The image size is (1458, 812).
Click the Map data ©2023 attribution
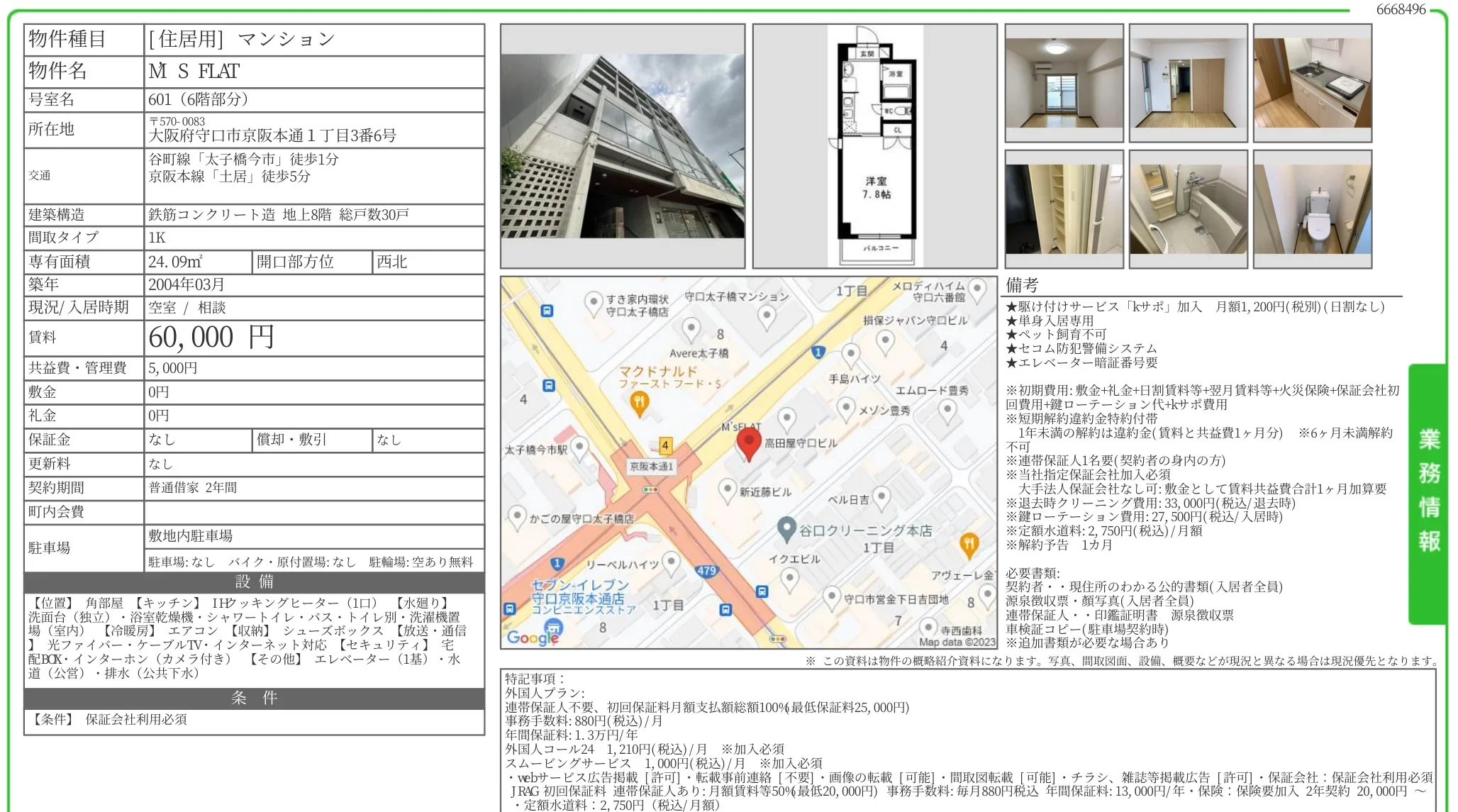click(957, 642)
